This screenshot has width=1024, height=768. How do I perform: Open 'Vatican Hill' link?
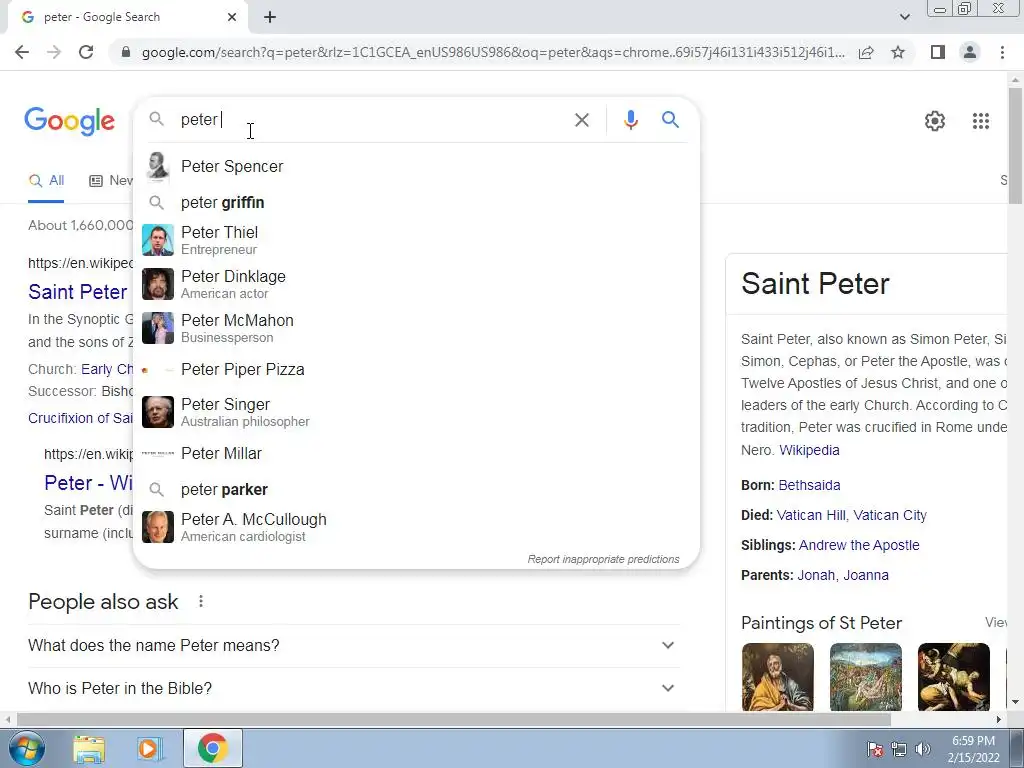811,515
